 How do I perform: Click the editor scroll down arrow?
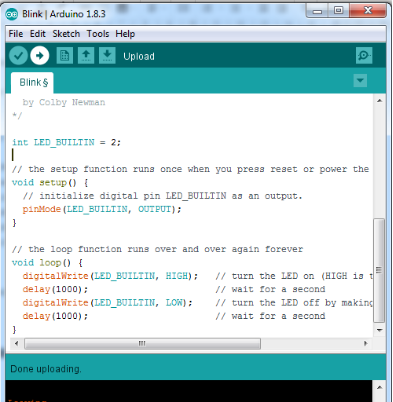379,330
